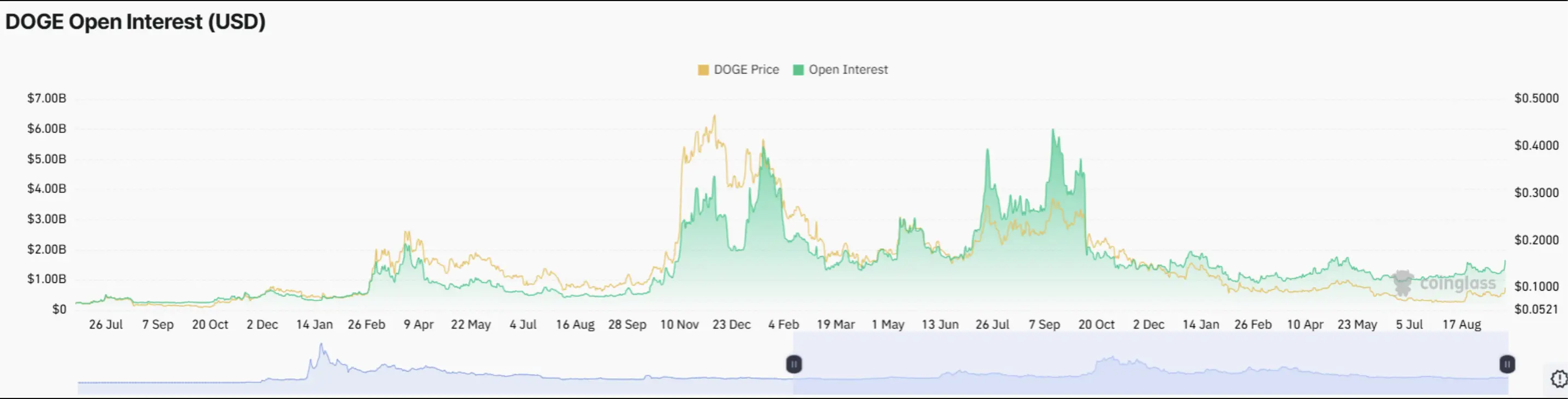The image size is (1568, 399).
Task: Grab the left range slider handle
Action: point(794,364)
